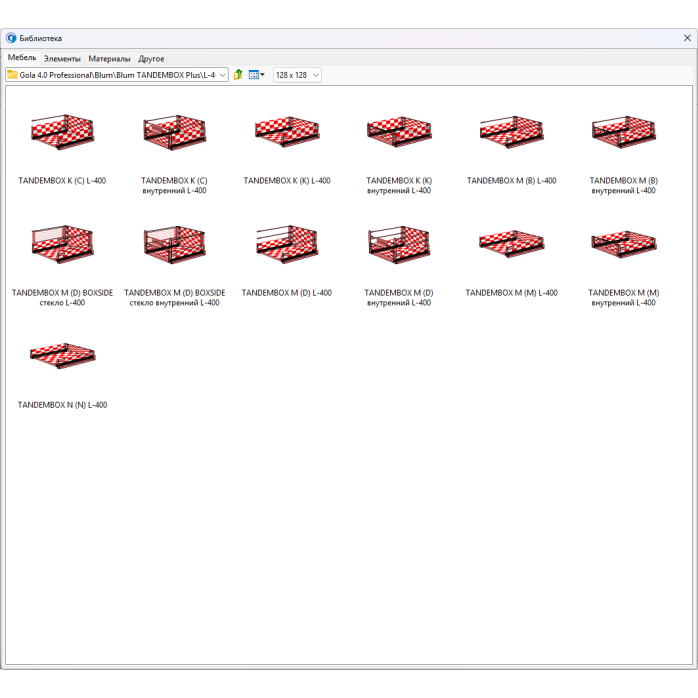
Task: Click the Library window app icon
Action: click(11, 38)
